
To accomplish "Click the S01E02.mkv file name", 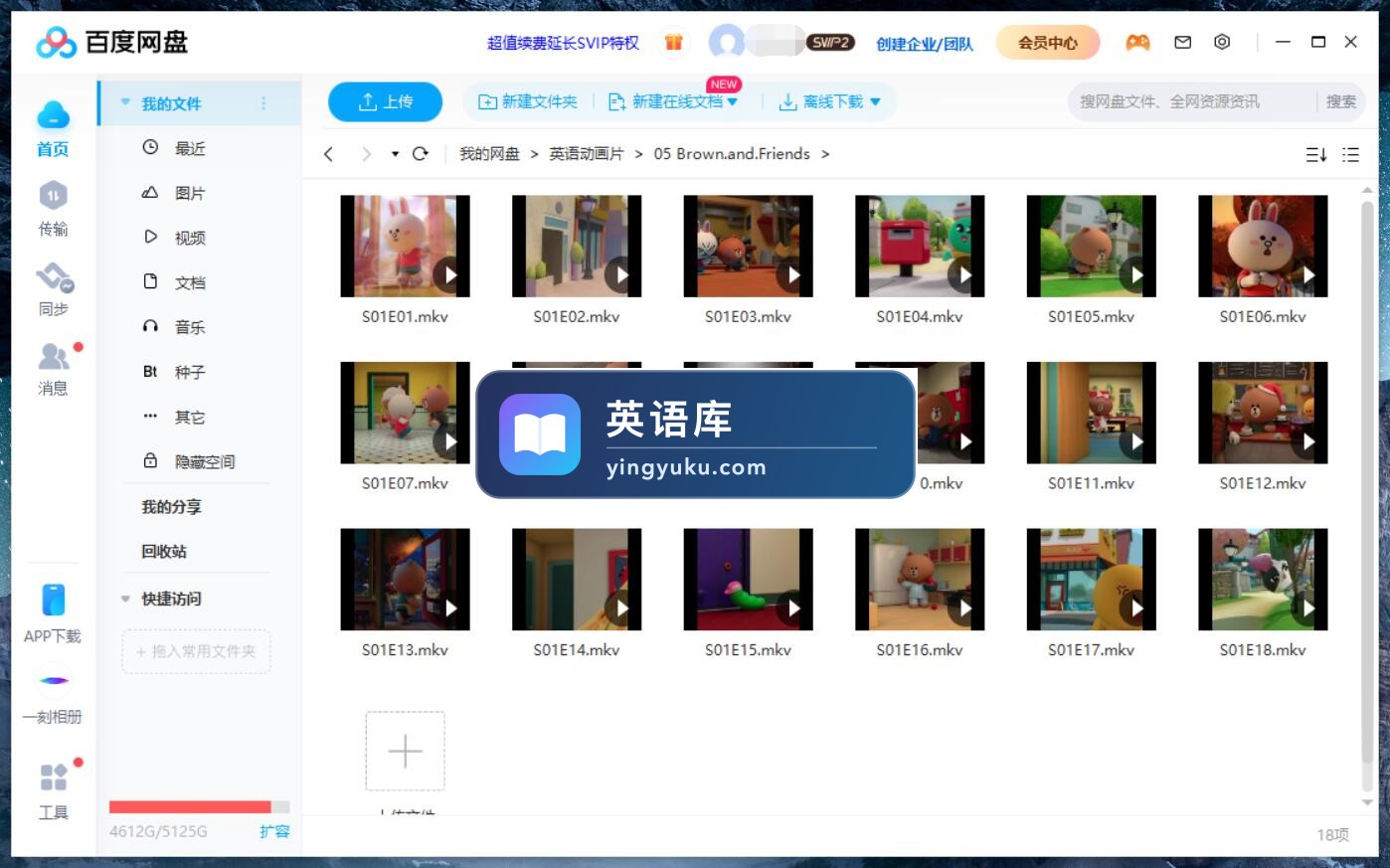I will tap(577, 316).
